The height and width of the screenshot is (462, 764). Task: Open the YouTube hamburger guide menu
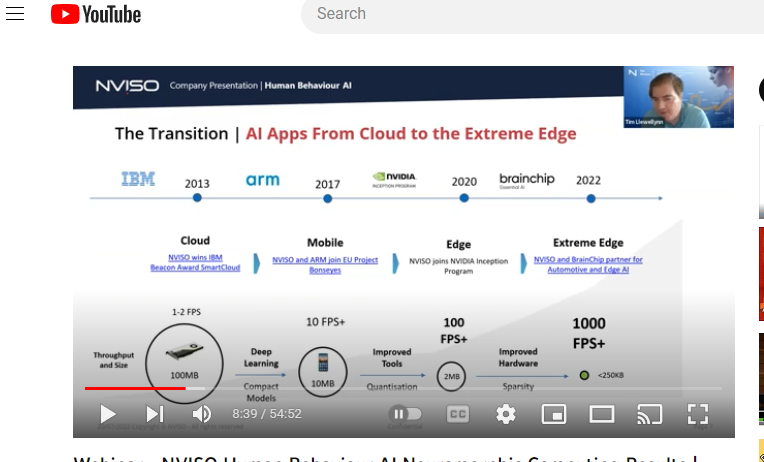[x=15, y=14]
